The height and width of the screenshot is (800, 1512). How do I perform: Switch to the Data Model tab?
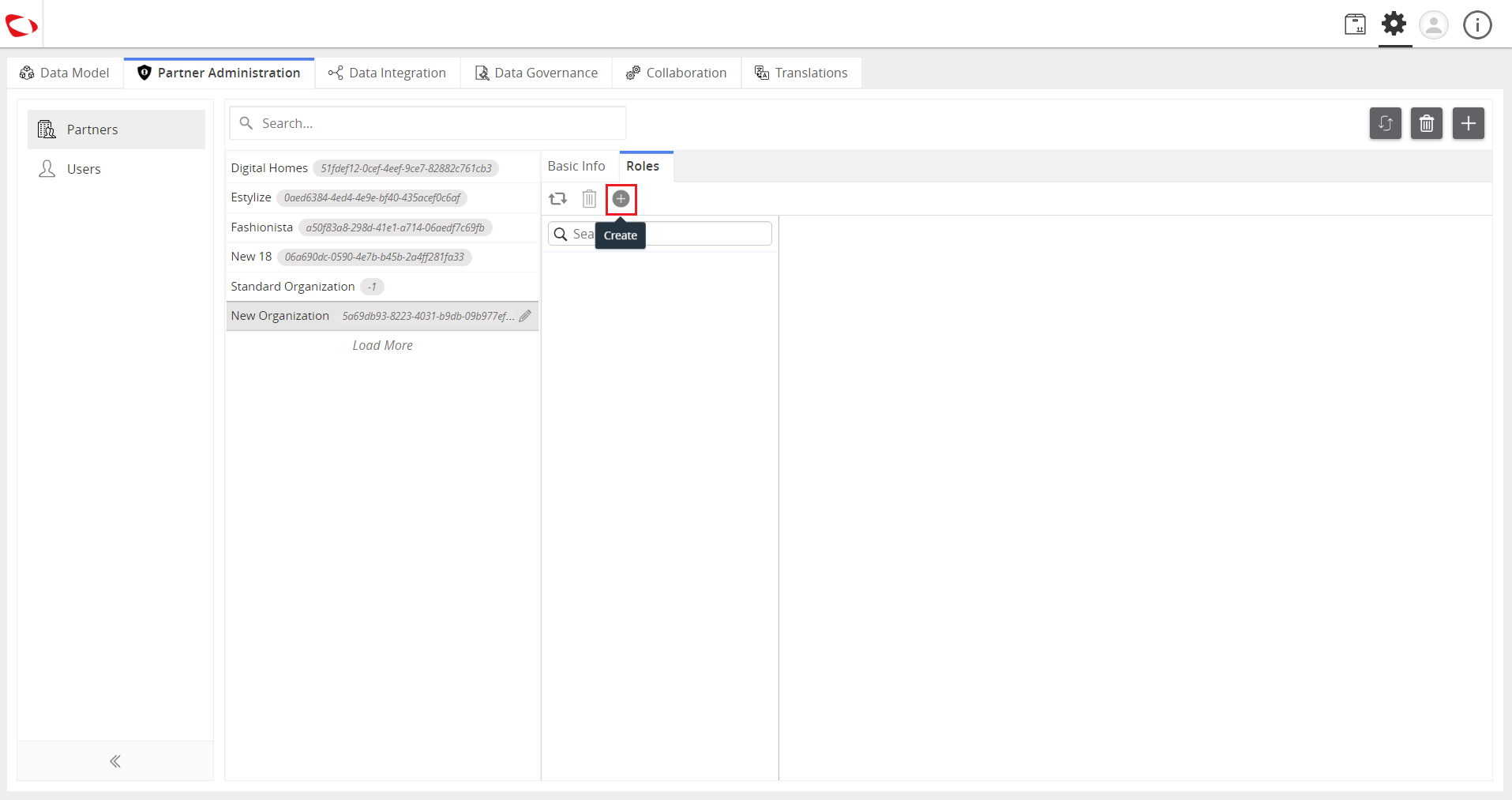coord(65,73)
